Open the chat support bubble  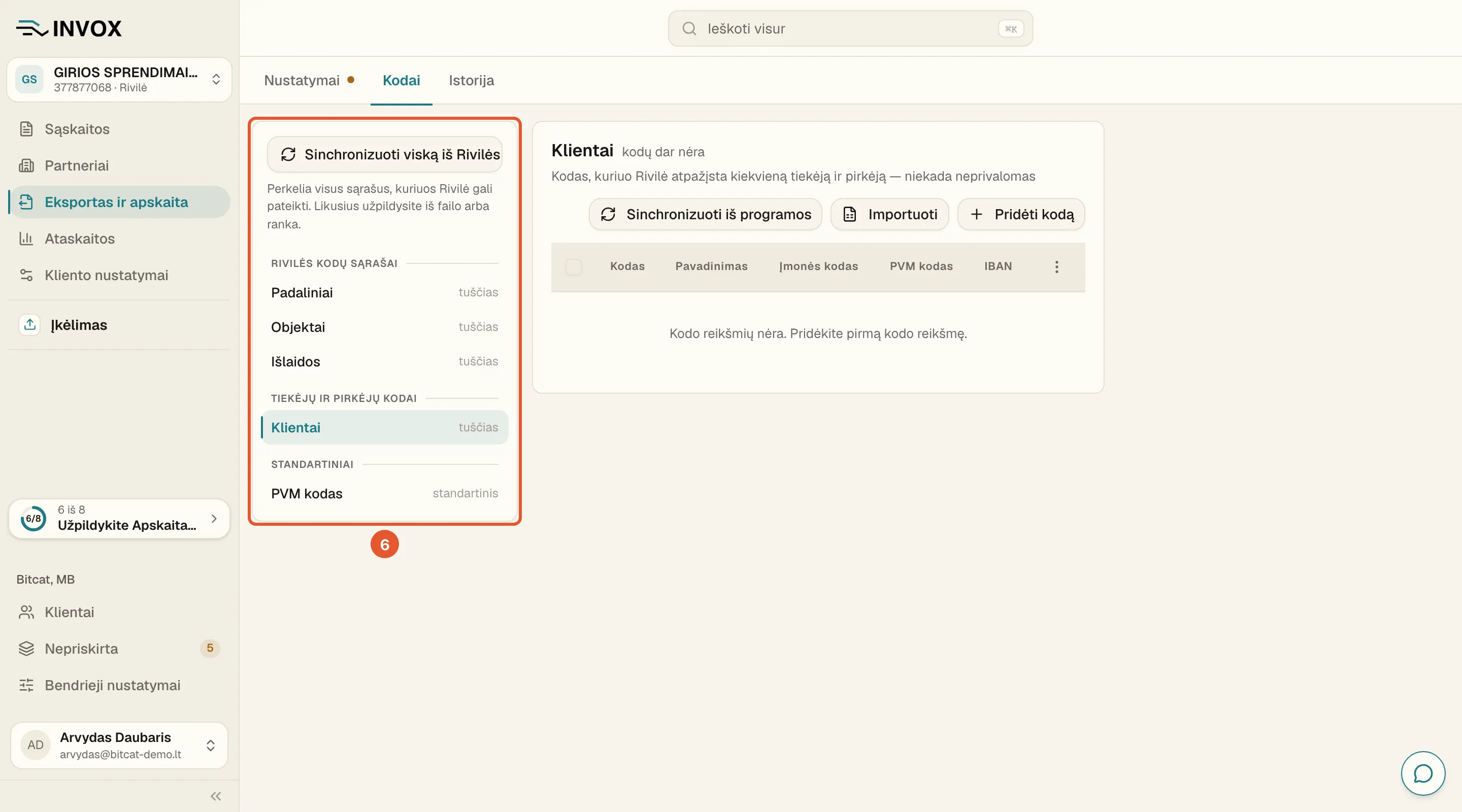tap(1423, 773)
